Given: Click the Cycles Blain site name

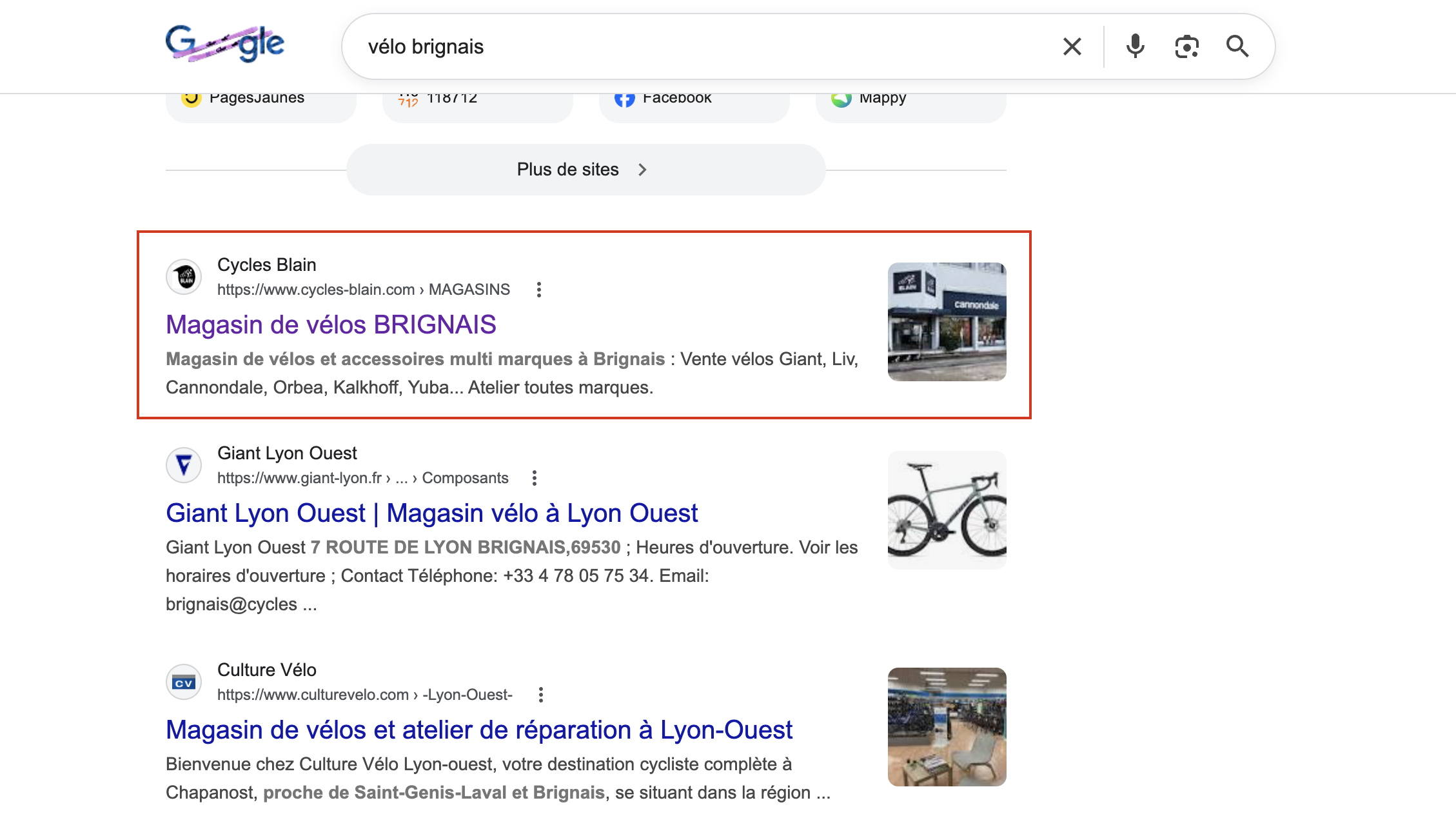Looking at the screenshot, I should [266, 264].
